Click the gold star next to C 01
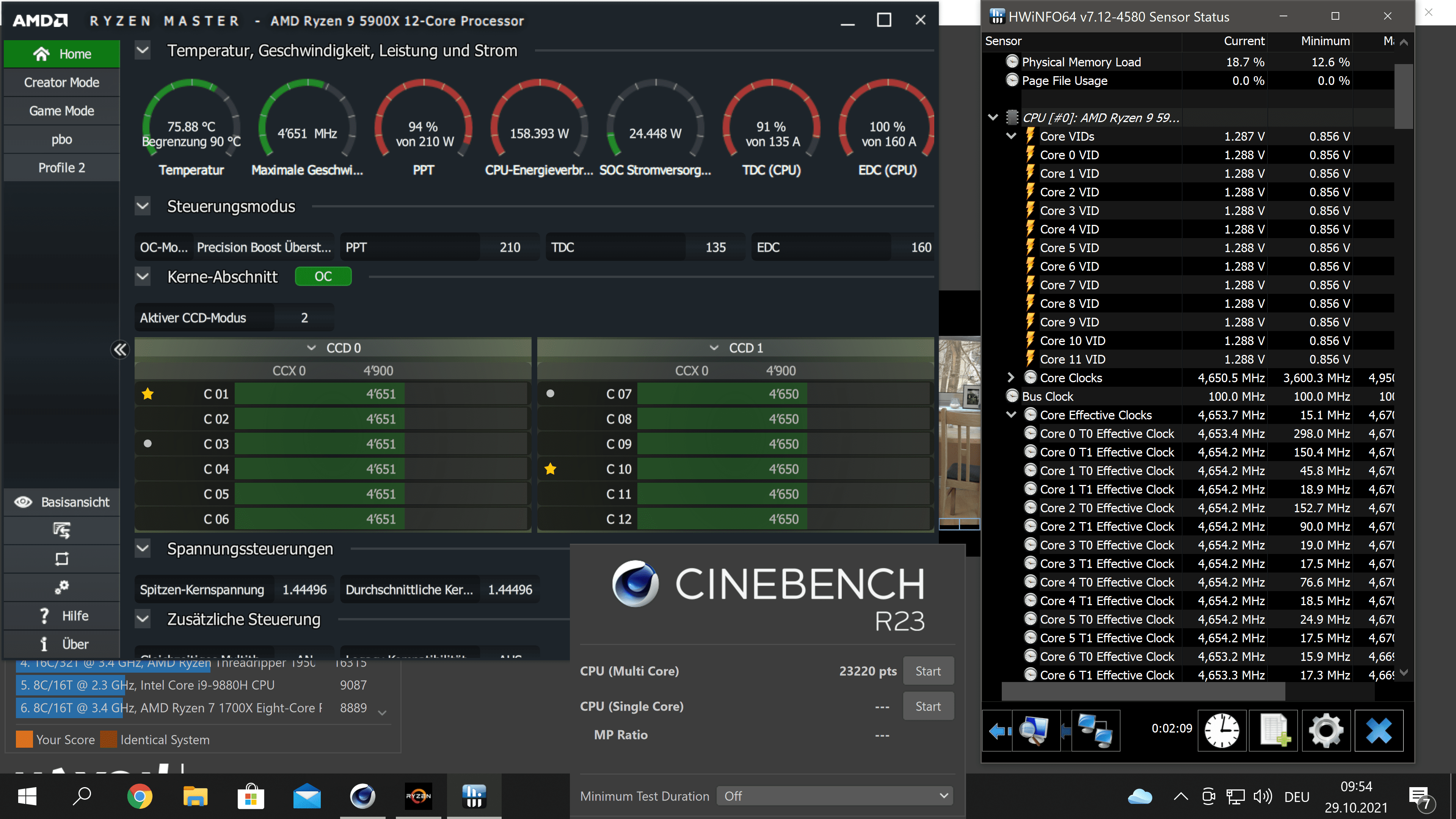The image size is (1456, 819). point(148,394)
